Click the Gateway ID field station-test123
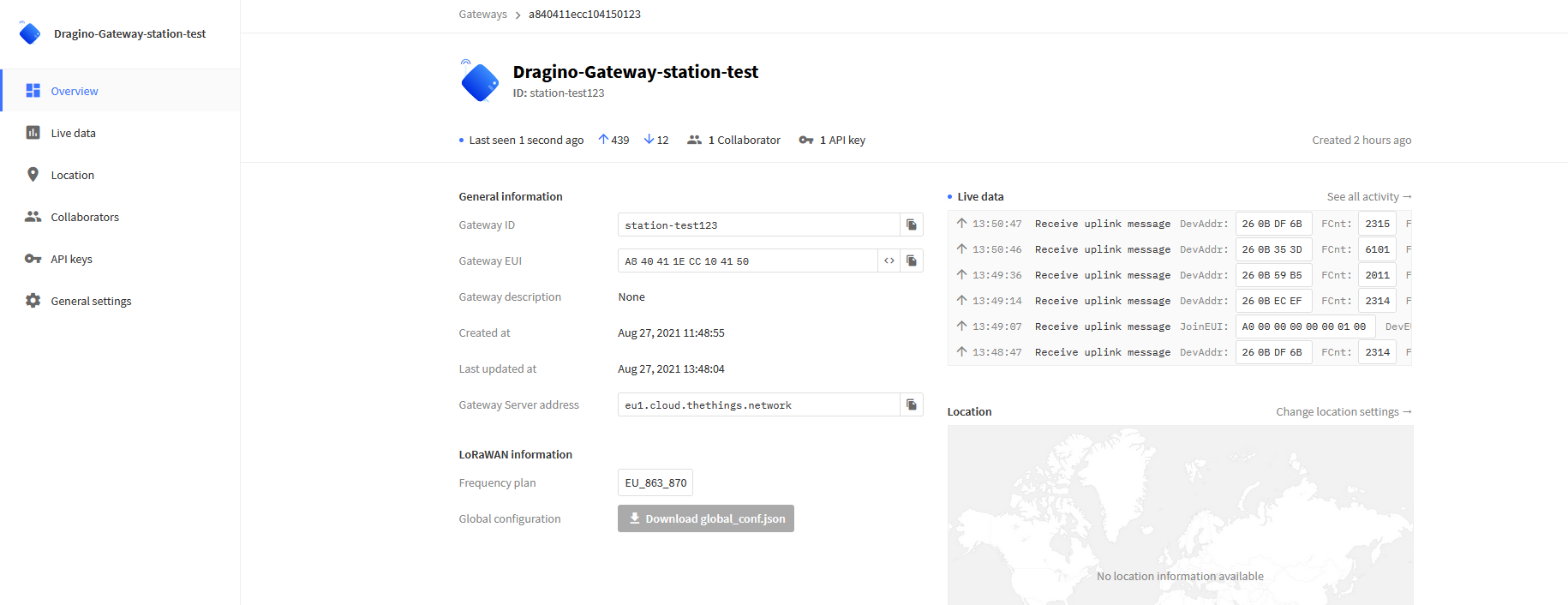Viewport: 1568px width, 605px height. 758,225
